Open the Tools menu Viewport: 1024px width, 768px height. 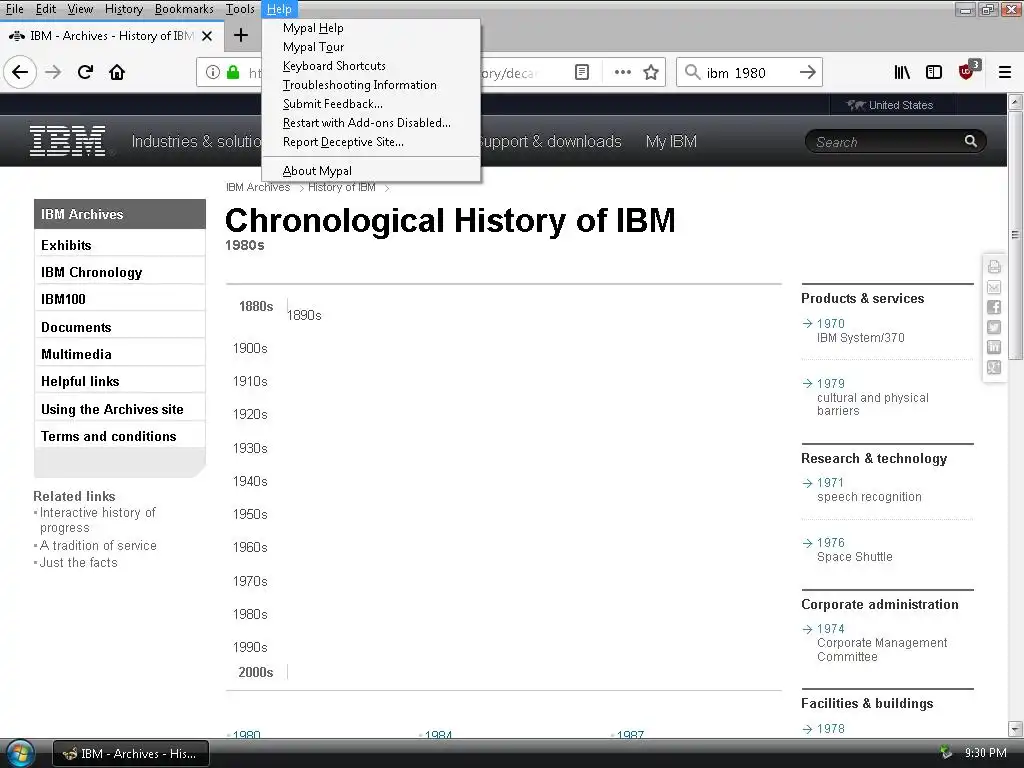pos(240,9)
